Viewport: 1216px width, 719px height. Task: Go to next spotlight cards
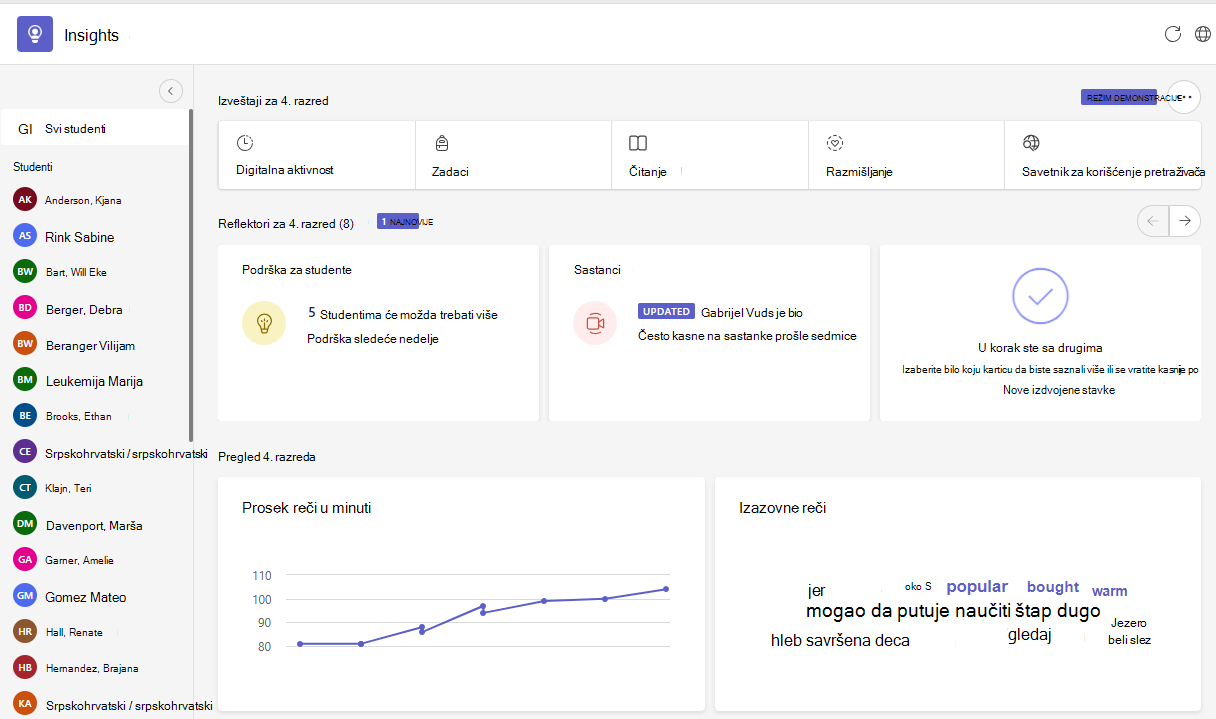pos(1185,221)
